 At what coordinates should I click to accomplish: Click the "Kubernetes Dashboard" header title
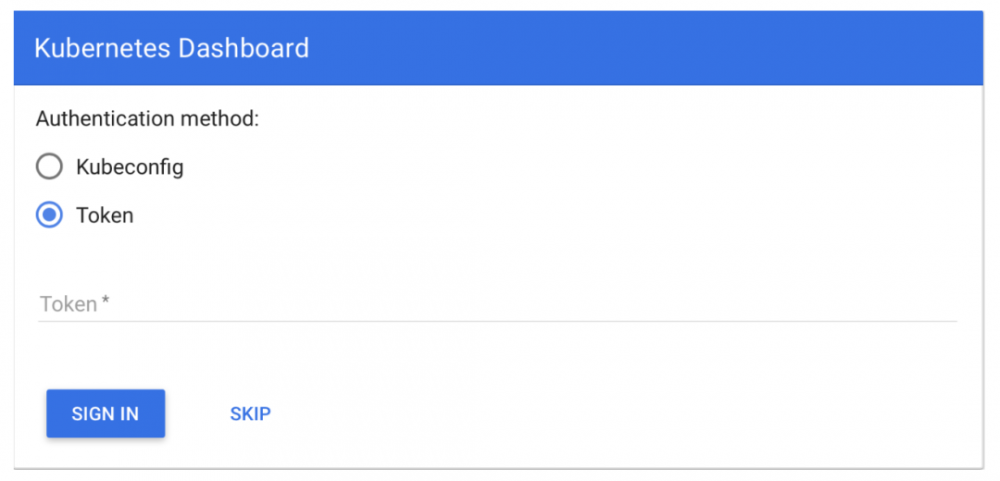coord(171,48)
